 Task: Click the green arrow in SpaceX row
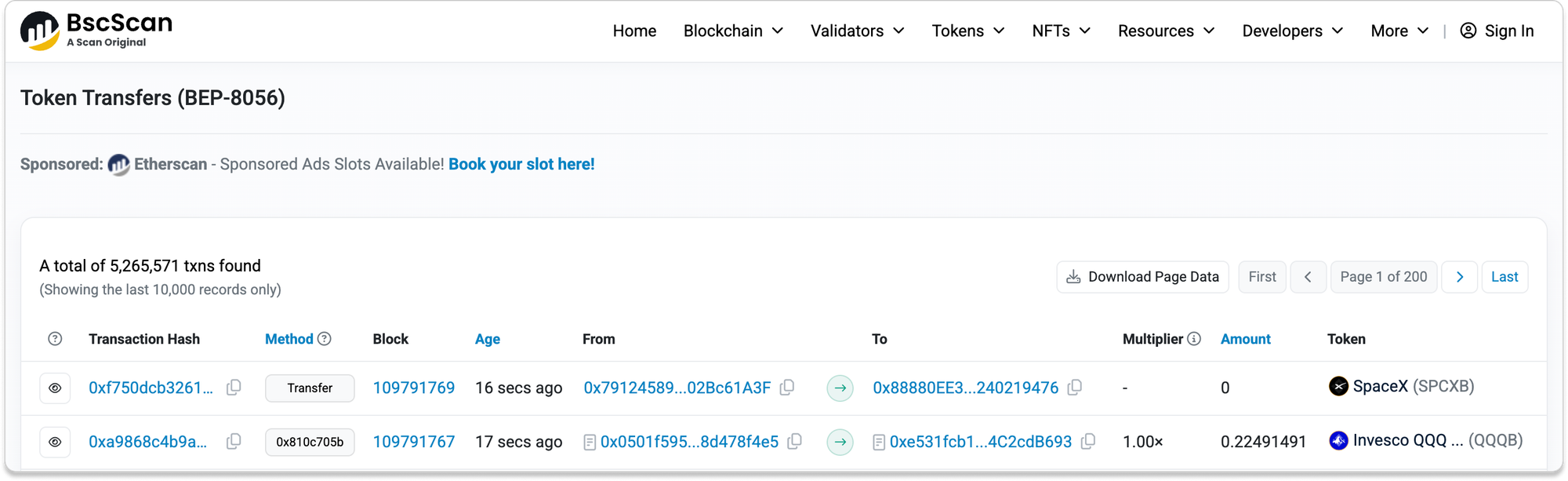point(840,388)
